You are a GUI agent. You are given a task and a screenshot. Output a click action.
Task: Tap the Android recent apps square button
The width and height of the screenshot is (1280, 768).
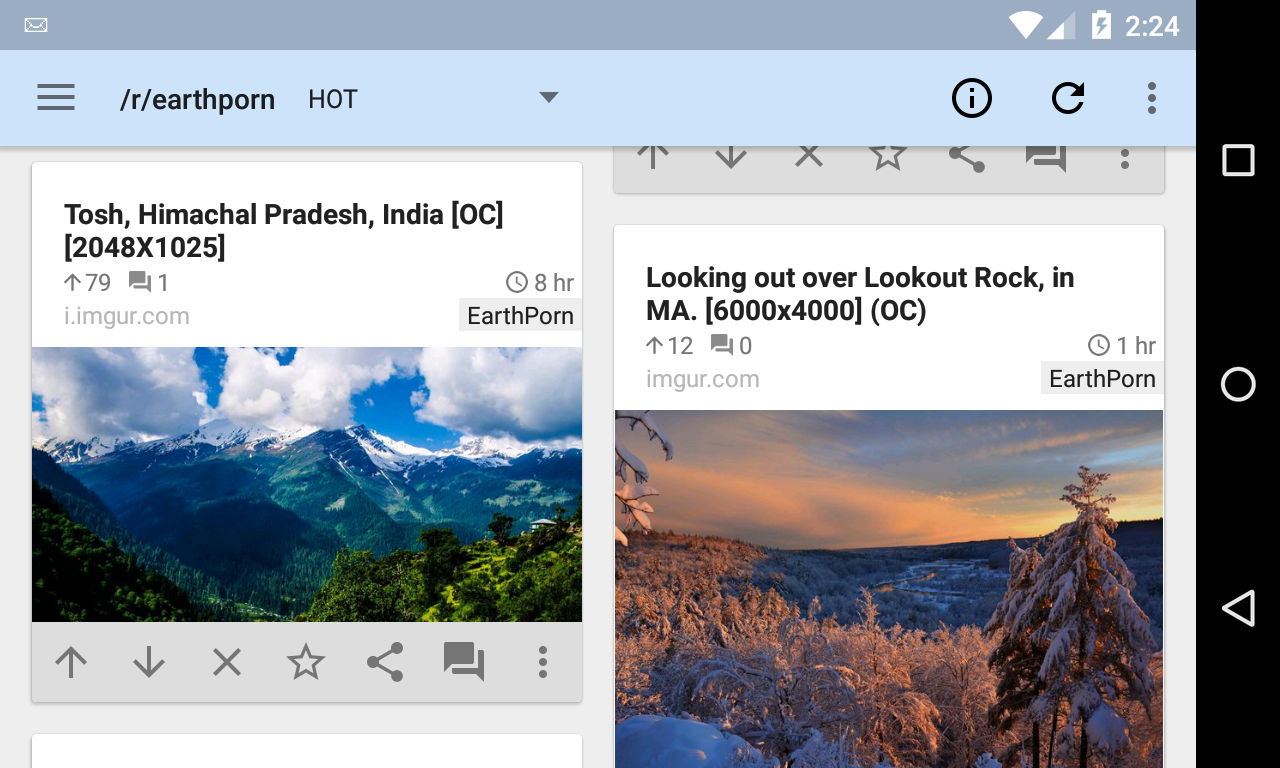pyautogui.click(x=1238, y=160)
